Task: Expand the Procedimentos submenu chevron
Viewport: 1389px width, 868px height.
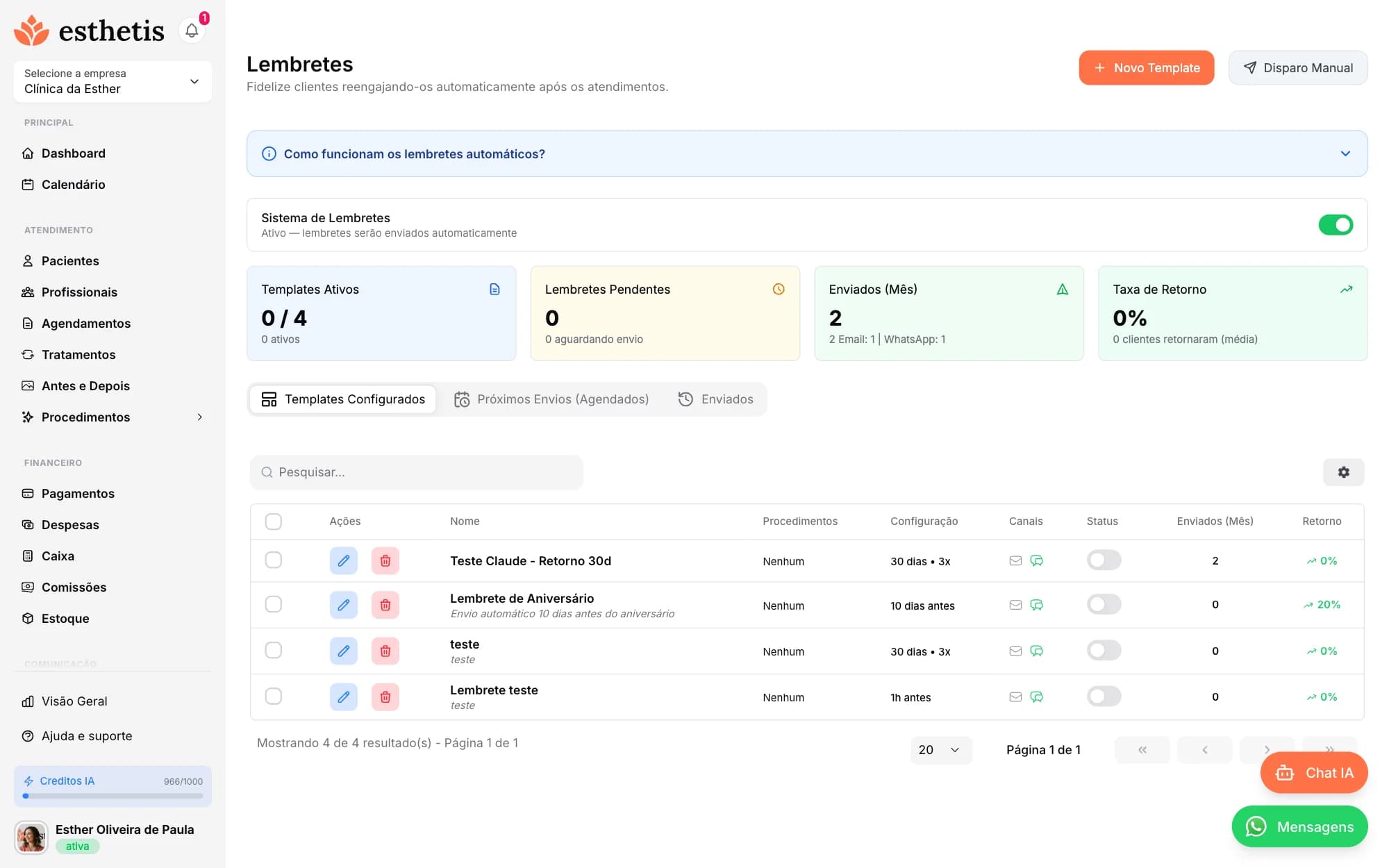Action: point(200,417)
